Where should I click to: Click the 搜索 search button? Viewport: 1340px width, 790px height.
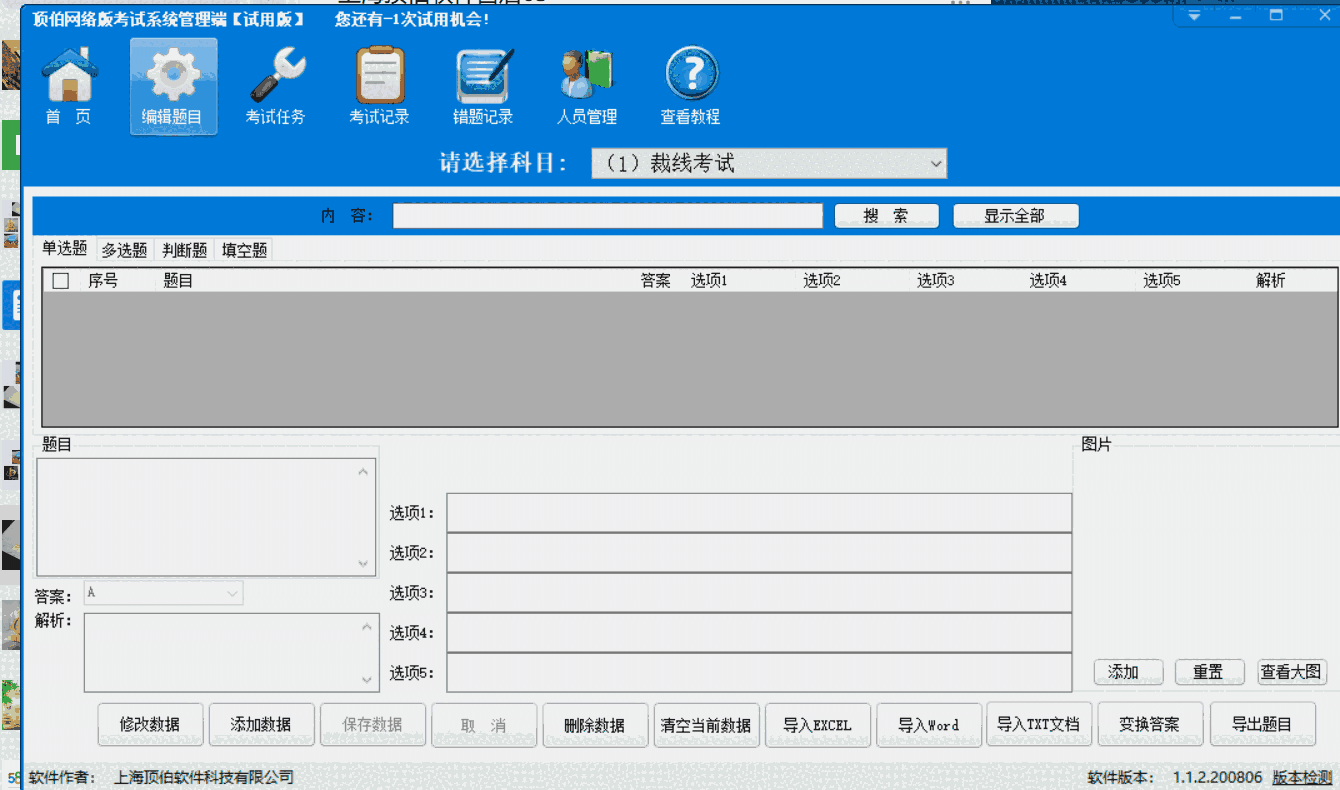point(886,215)
